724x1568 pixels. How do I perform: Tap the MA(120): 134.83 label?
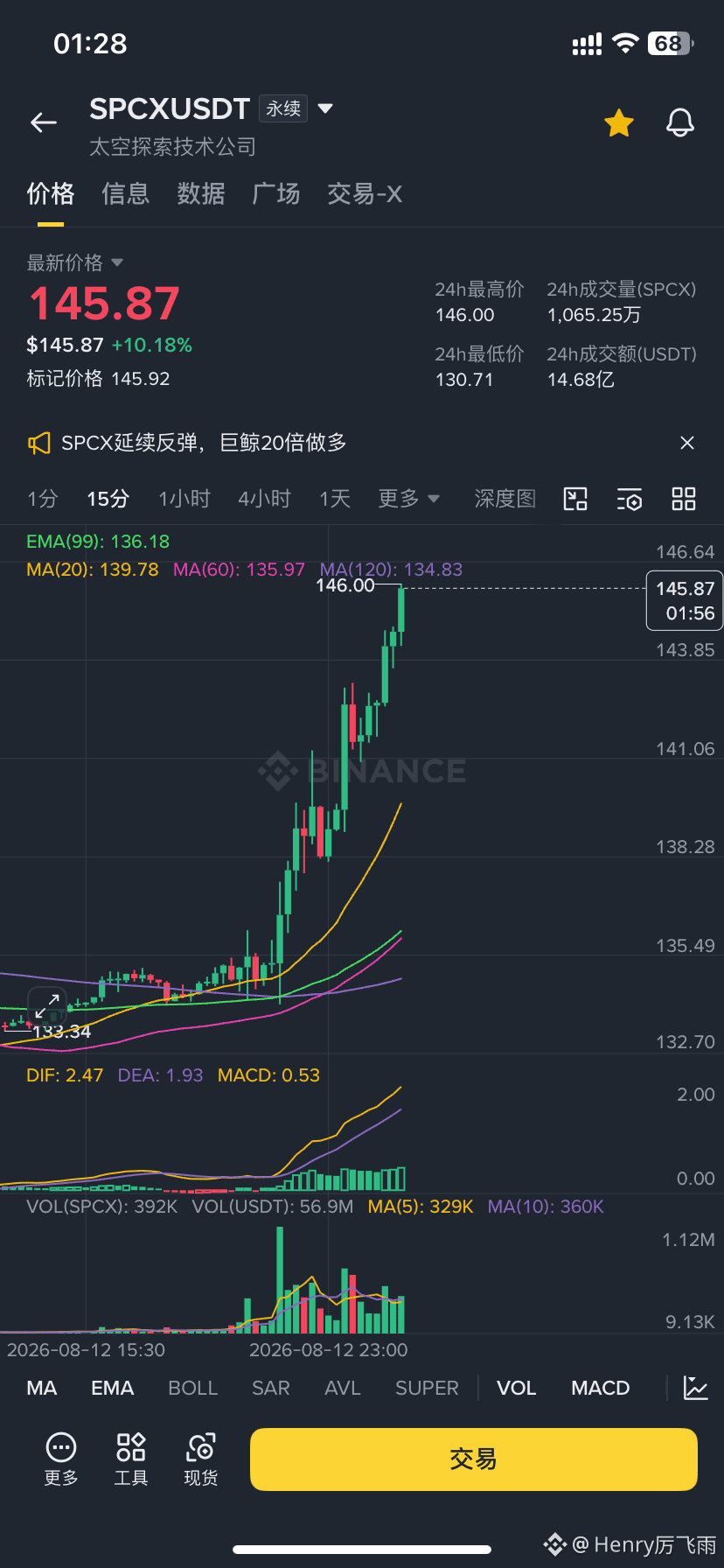coord(391,570)
